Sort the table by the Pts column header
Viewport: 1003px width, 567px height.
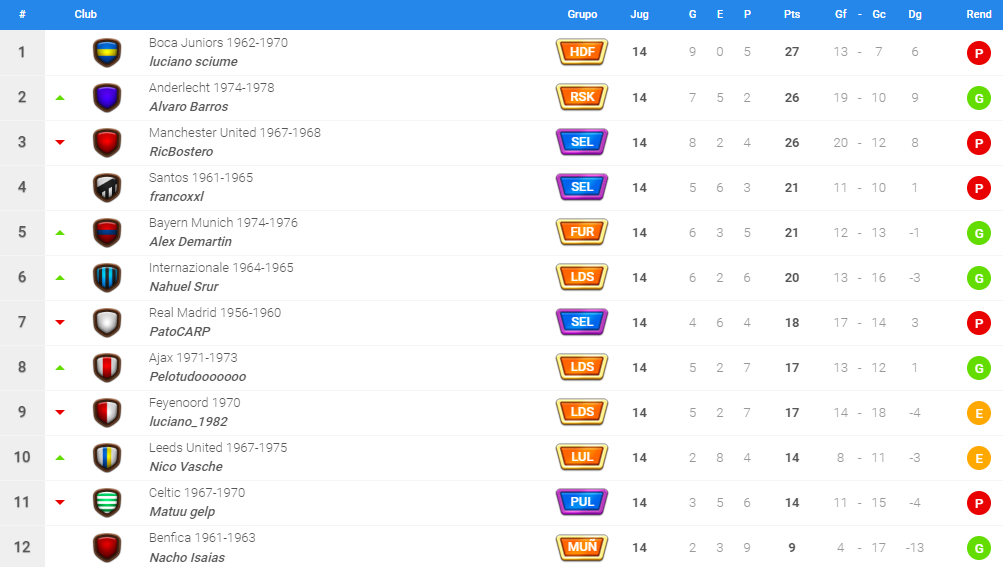pos(792,14)
